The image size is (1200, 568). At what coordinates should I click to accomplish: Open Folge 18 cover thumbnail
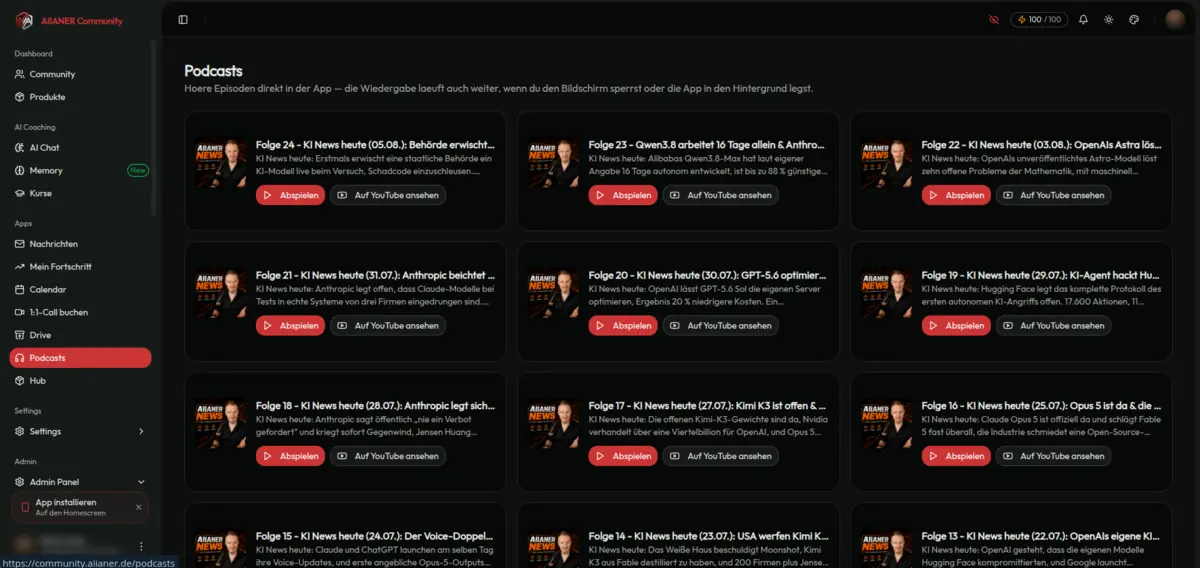coord(221,424)
